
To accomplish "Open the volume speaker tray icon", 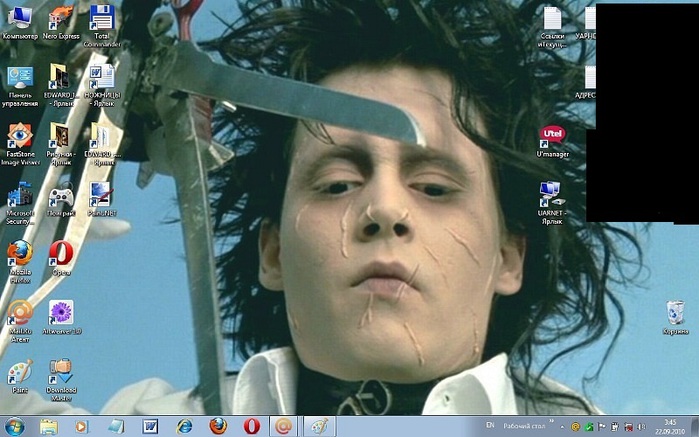I will point(642,427).
